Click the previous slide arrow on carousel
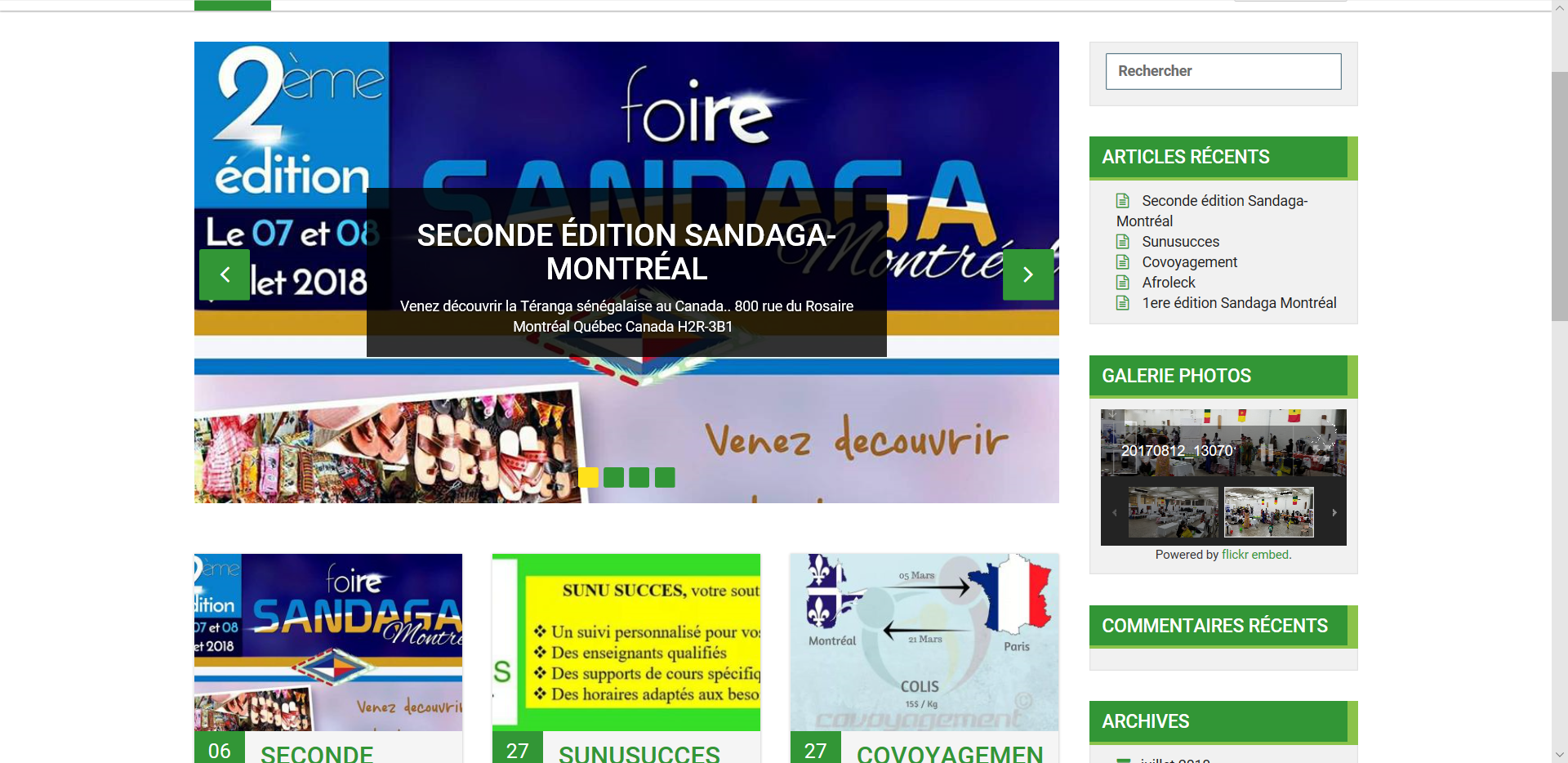This screenshot has width=1568, height=763. pyautogui.click(x=225, y=274)
